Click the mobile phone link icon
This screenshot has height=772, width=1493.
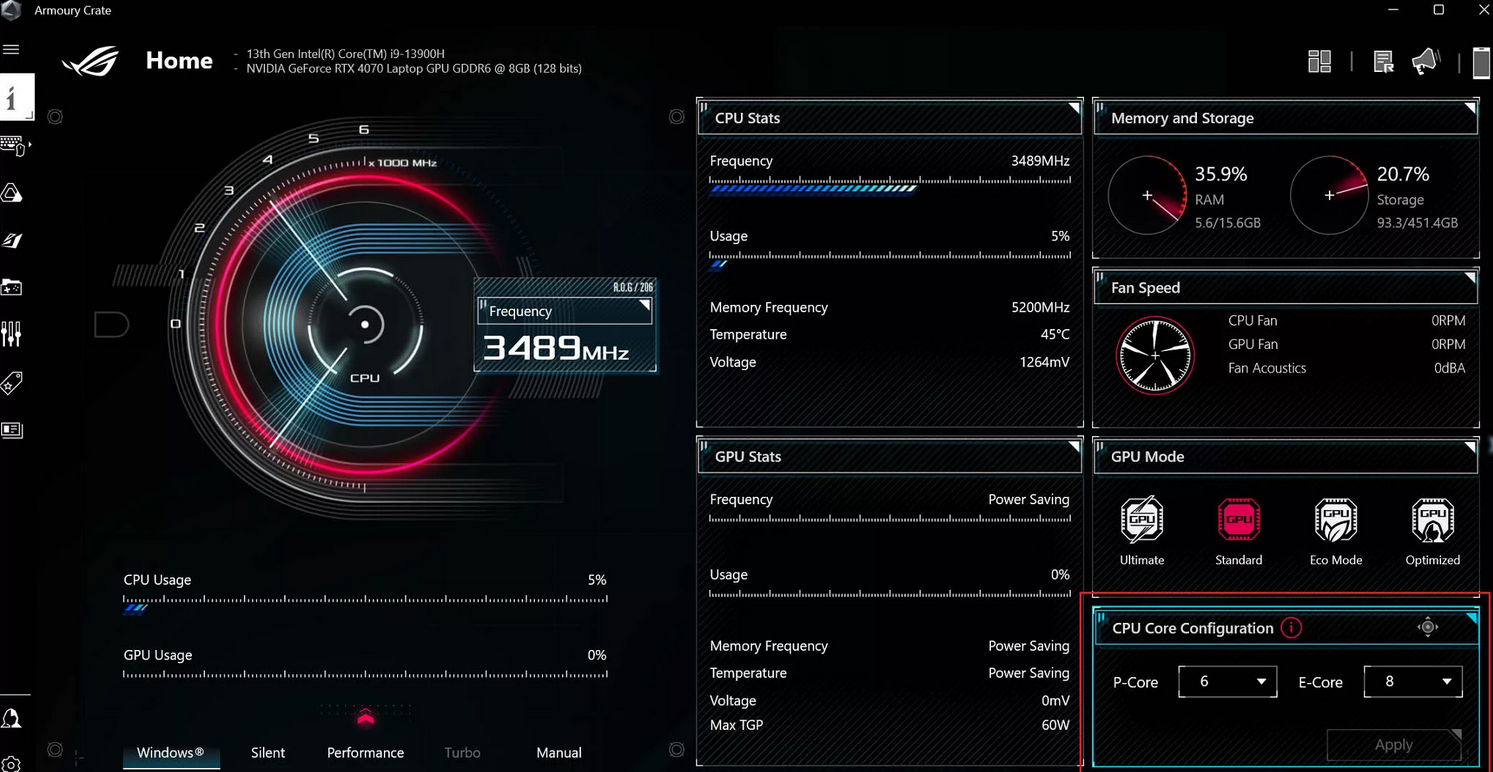(x=1481, y=62)
